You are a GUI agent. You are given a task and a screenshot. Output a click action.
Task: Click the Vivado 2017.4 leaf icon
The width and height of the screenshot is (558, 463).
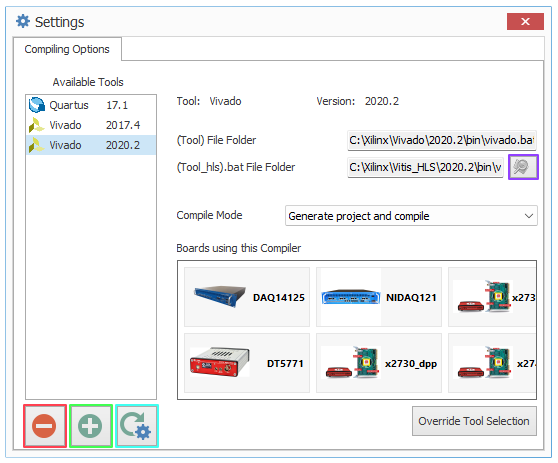tap(36, 125)
